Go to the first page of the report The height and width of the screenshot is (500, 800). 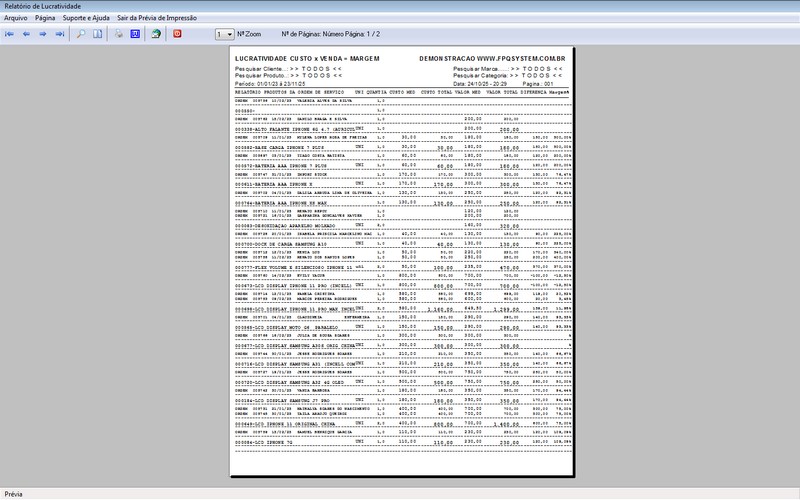pos(9,34)
